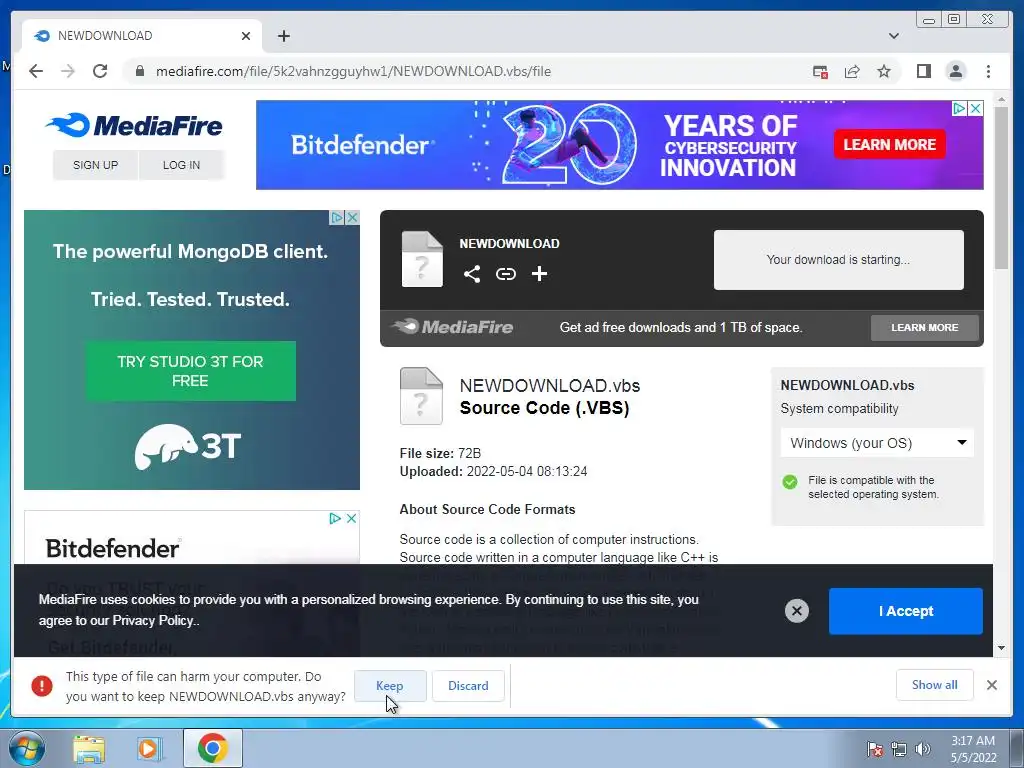The height and width of the screenshot is (768, 1024).
Task: Click the Chrome taskbar icon
Action: (213, 748)
